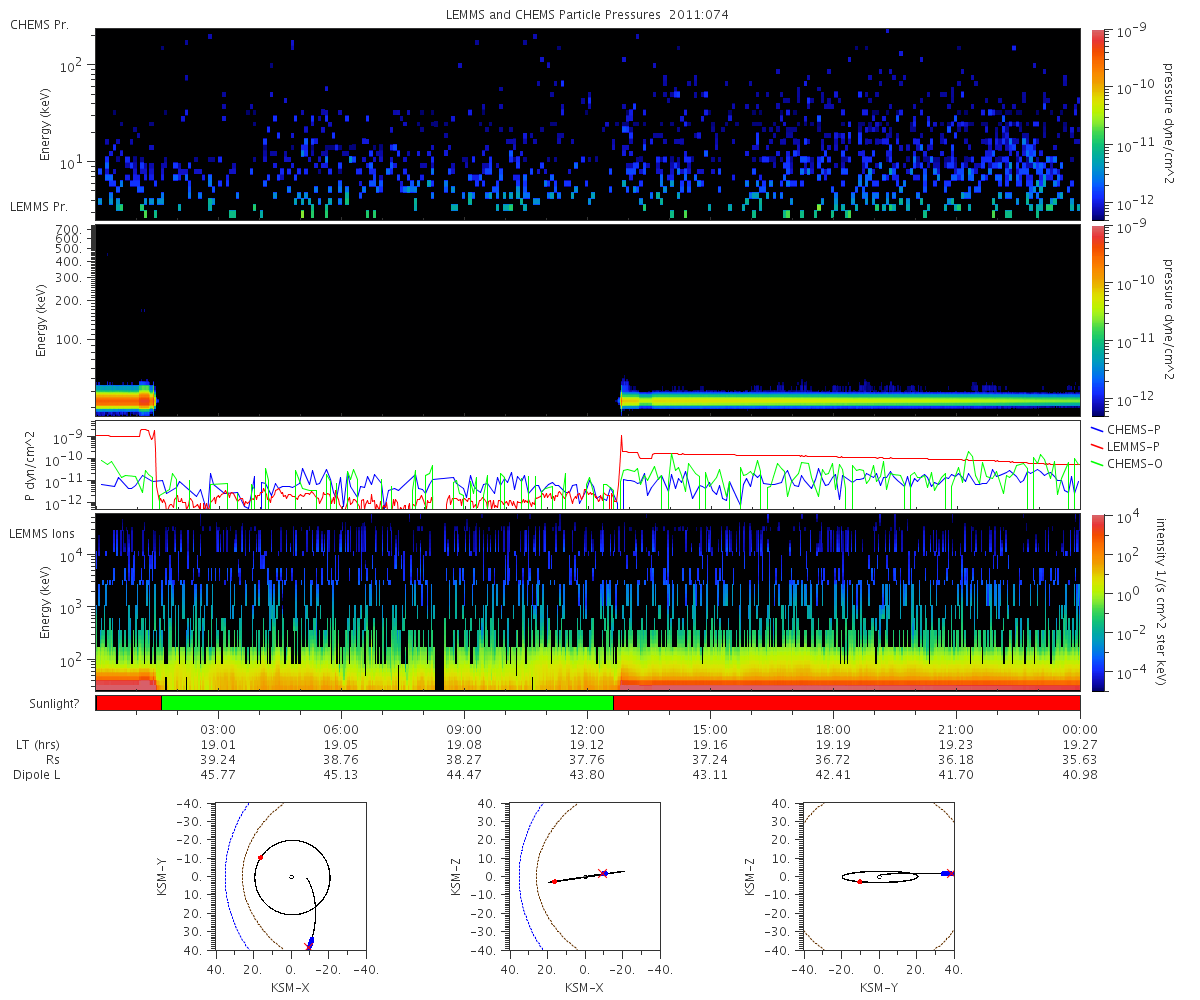Screen dimensions: 1200x1000
Task: Click the green segment of Sunlight bar
Action: (387, 703)
